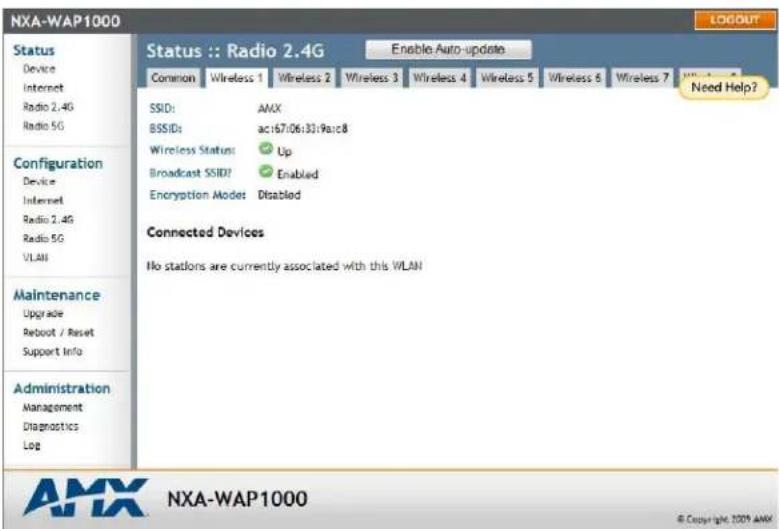Select the Wireless 4 tab
The width and height of the screenshot is (779, 529).
coord(439,78)
